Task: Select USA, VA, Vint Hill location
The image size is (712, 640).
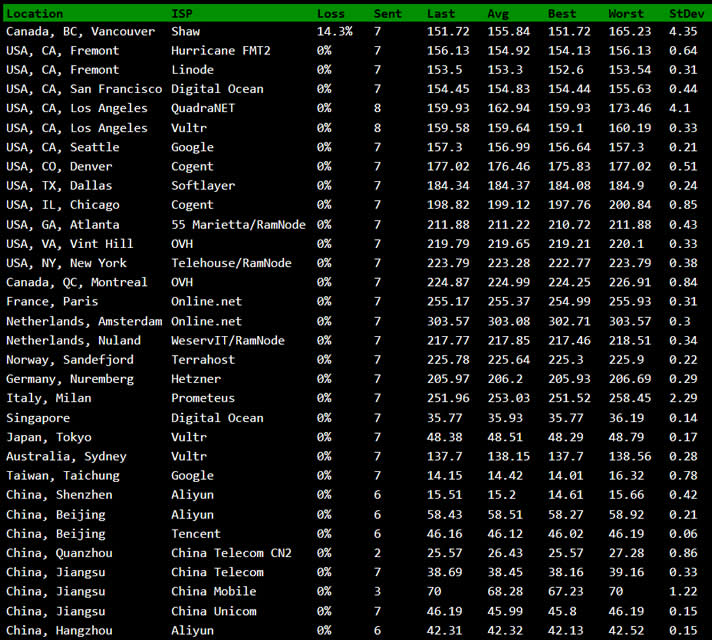Action: click(x=70, y=244)
